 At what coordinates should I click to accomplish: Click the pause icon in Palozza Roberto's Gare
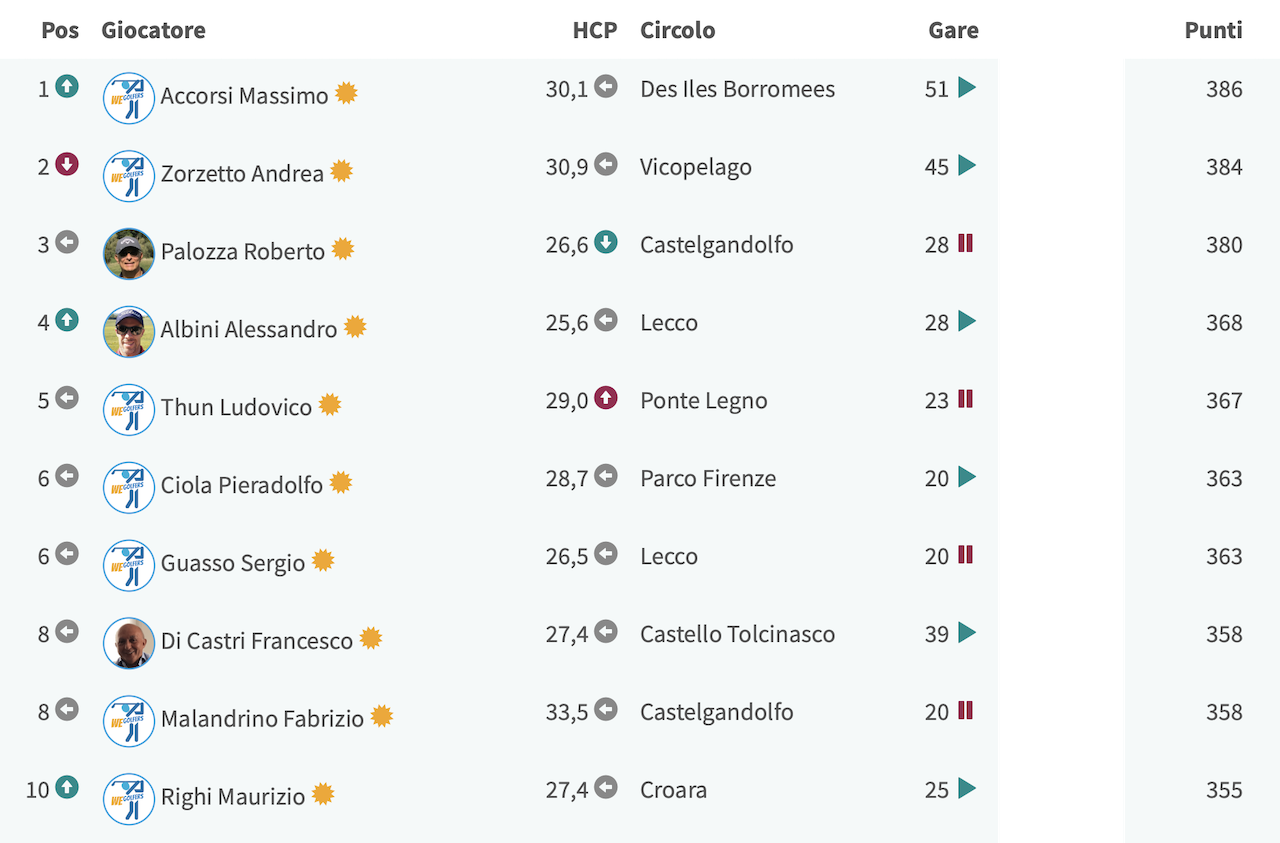click(x=965, y=243)
